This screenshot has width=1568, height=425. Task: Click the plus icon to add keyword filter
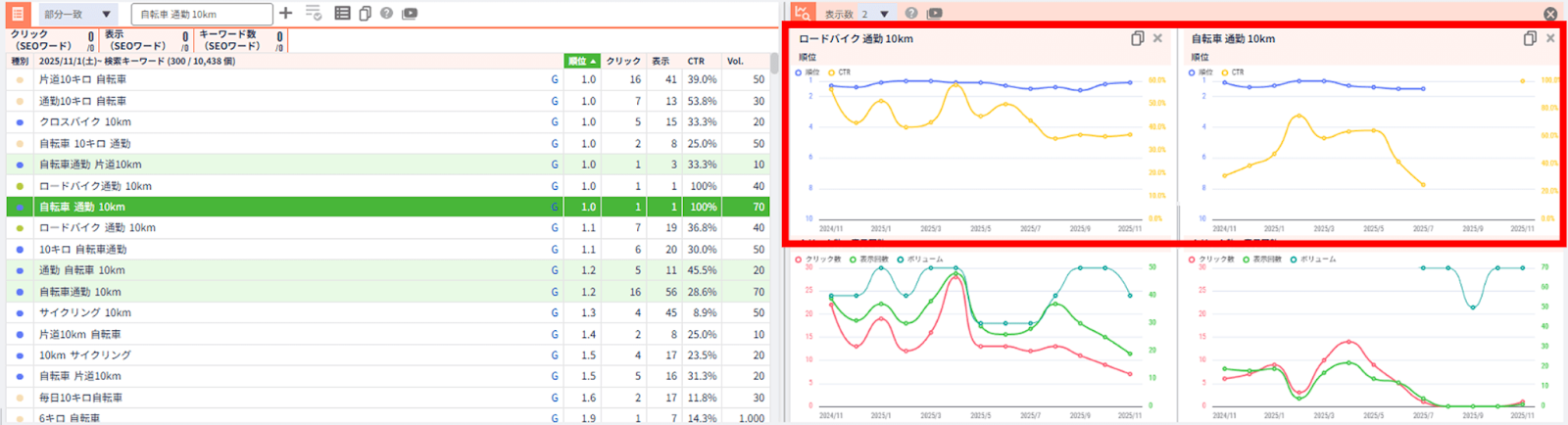(285, 14)
